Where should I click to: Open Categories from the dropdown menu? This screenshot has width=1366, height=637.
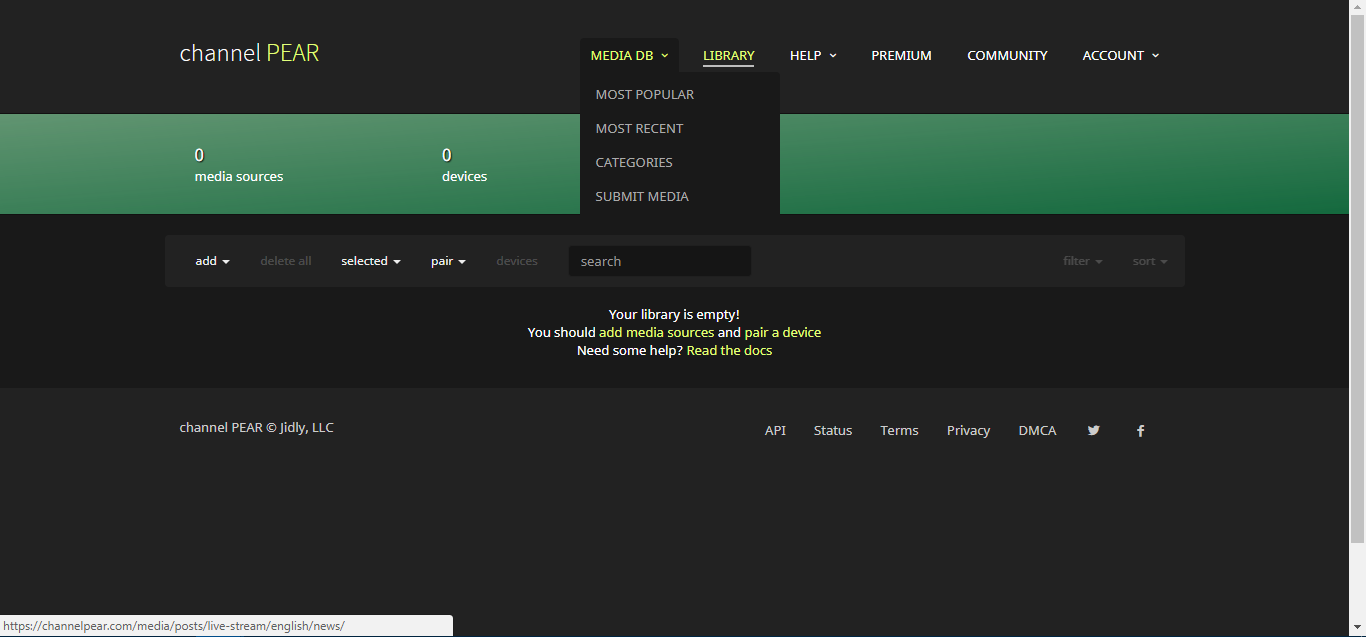click(x=634, y=162)
